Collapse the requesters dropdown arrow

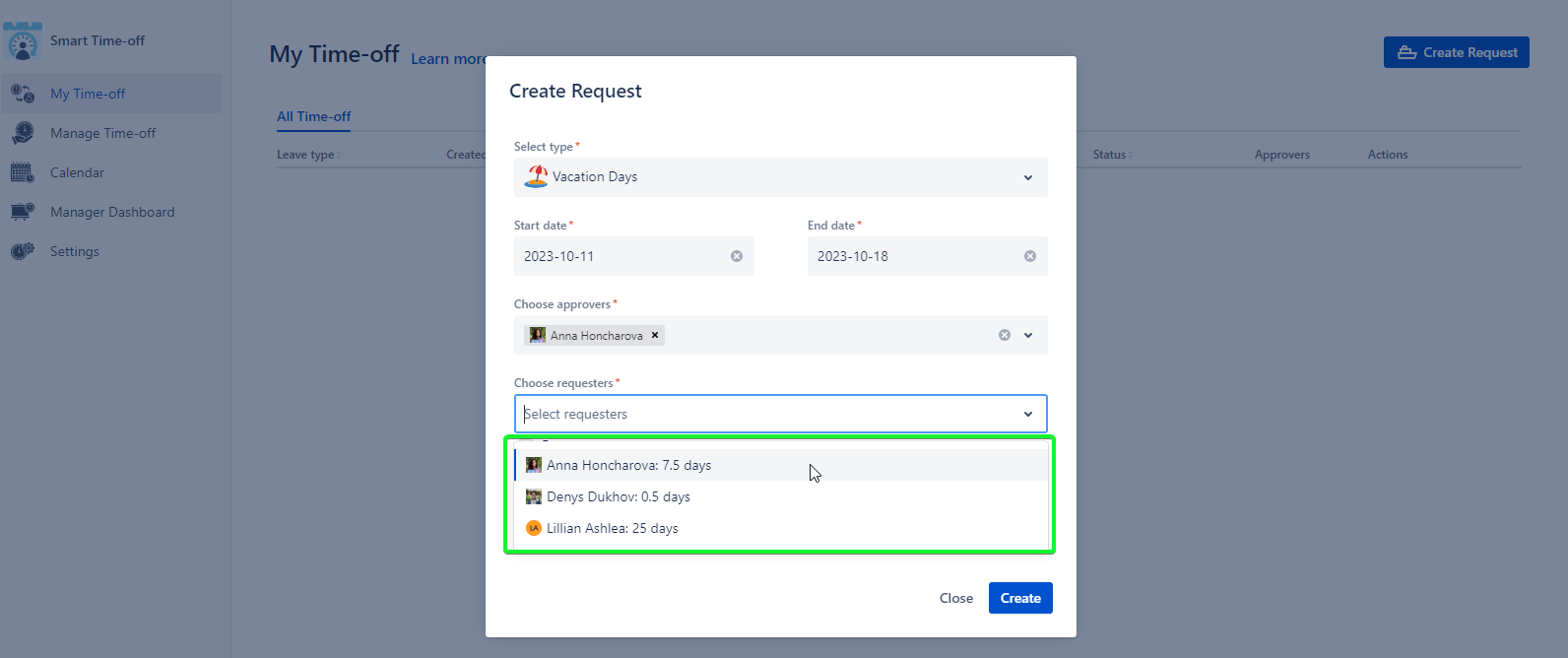(1027, 414)
